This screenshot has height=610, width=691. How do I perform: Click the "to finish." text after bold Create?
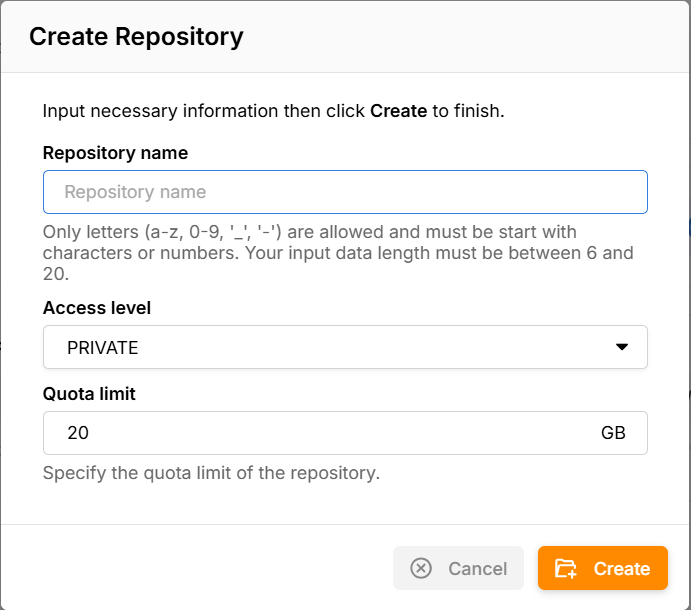[x=468, y=110]
